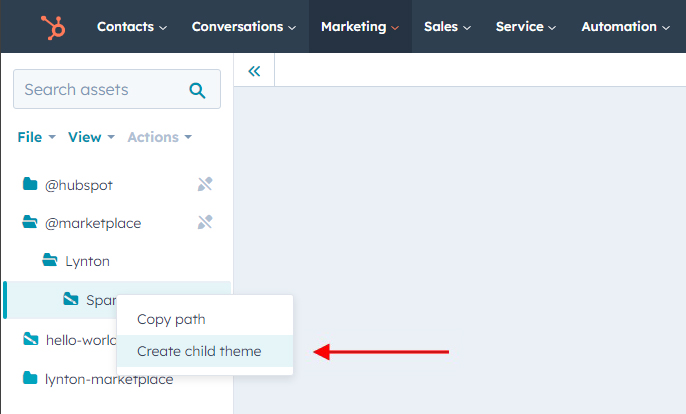This screenshot has height=414, width=686.
Task: Open the Actions dropdown
Action: (x=160, y=137)
